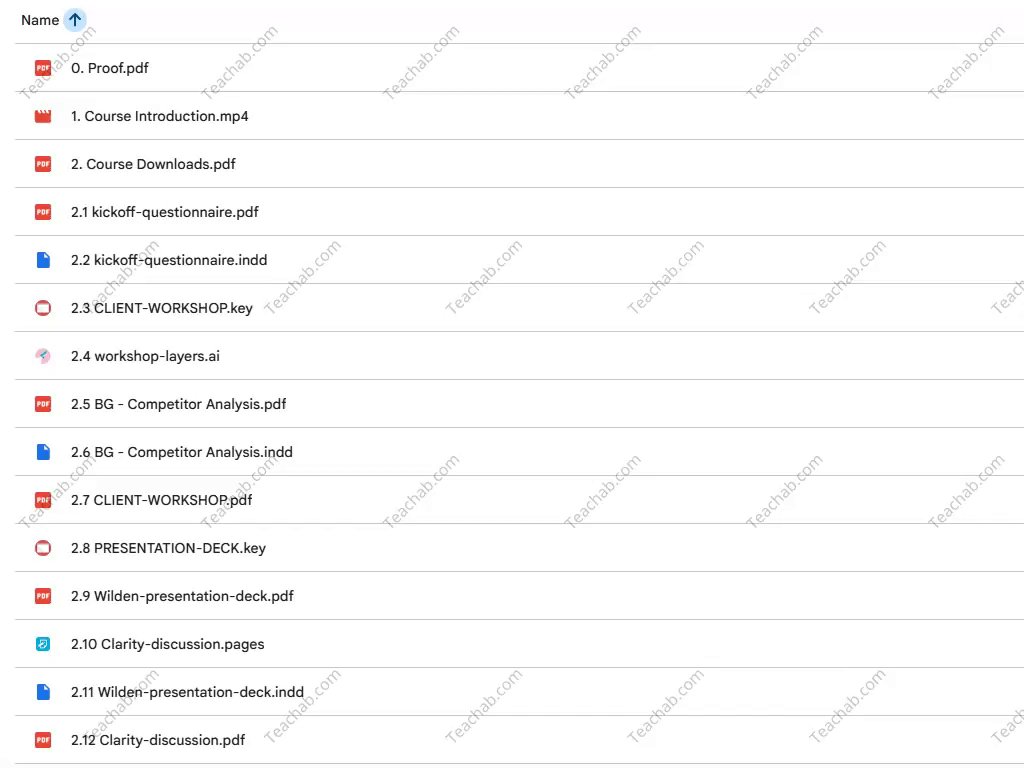Select 2.6 BG - Competitor Analysis.indd
Screen dimensions: 1024x768
182,452
